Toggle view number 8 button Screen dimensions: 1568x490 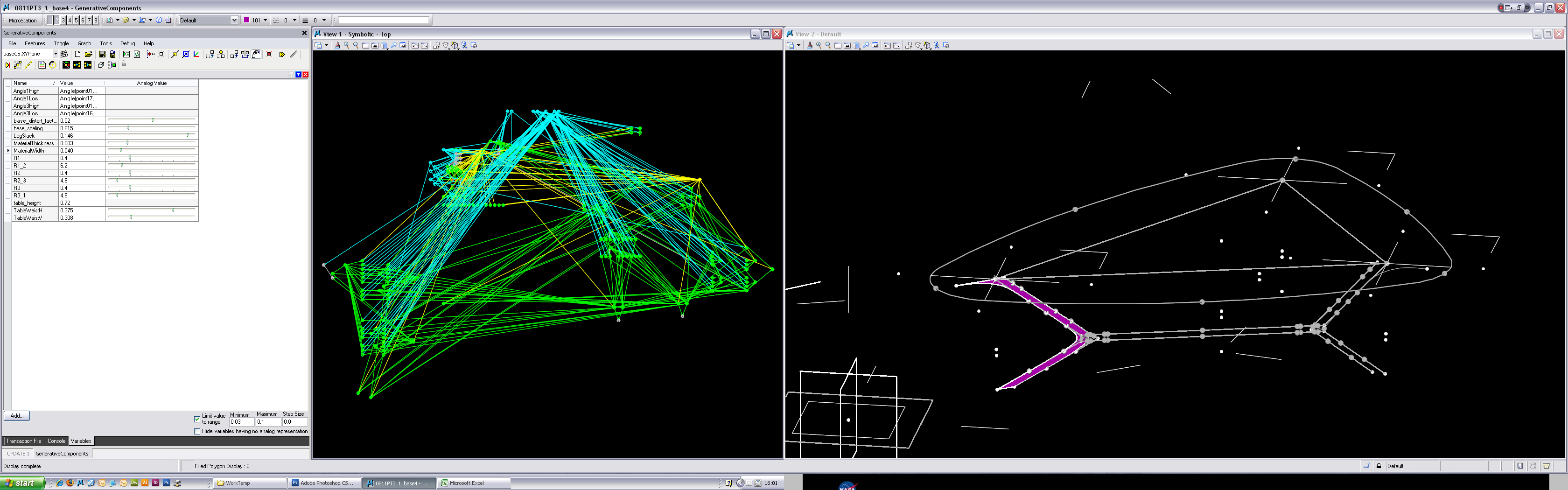click(x=96, y=20)
